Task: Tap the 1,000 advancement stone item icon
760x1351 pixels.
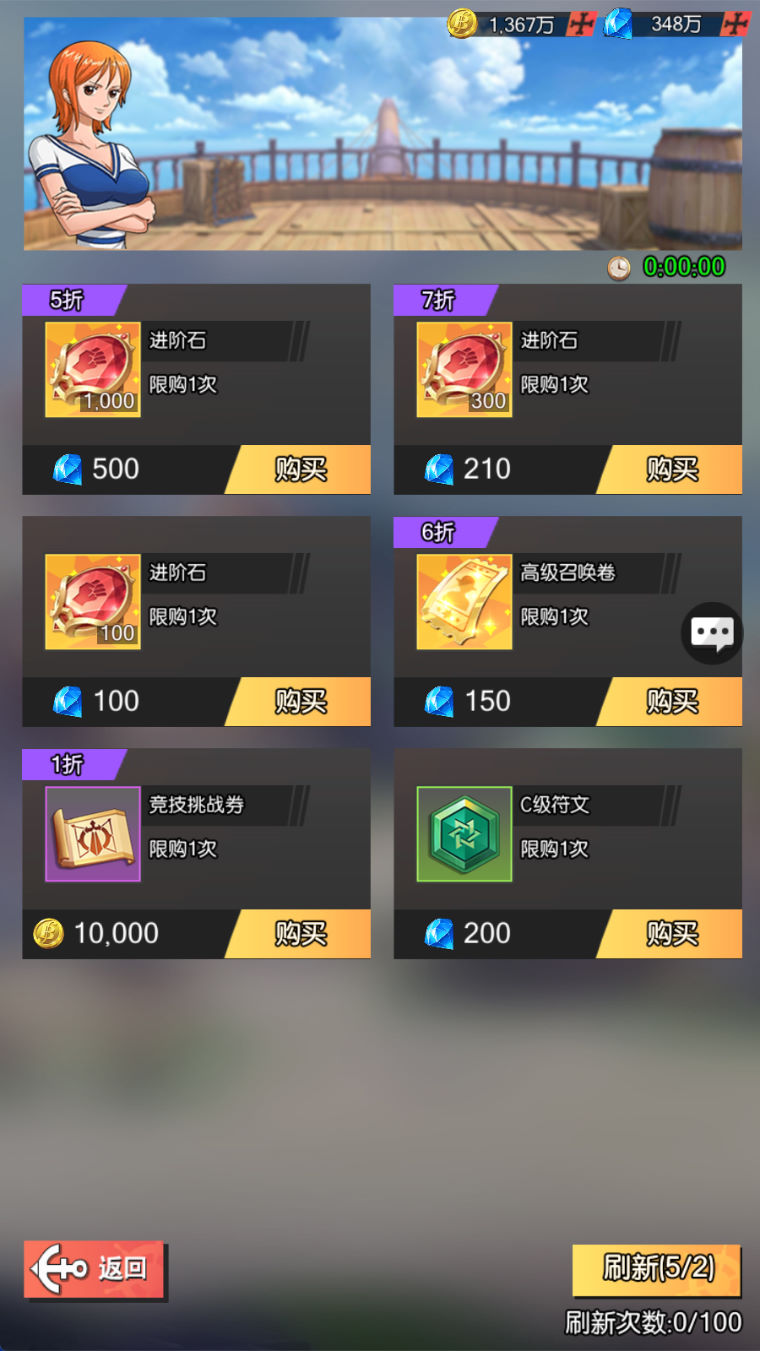Action: 93,369
